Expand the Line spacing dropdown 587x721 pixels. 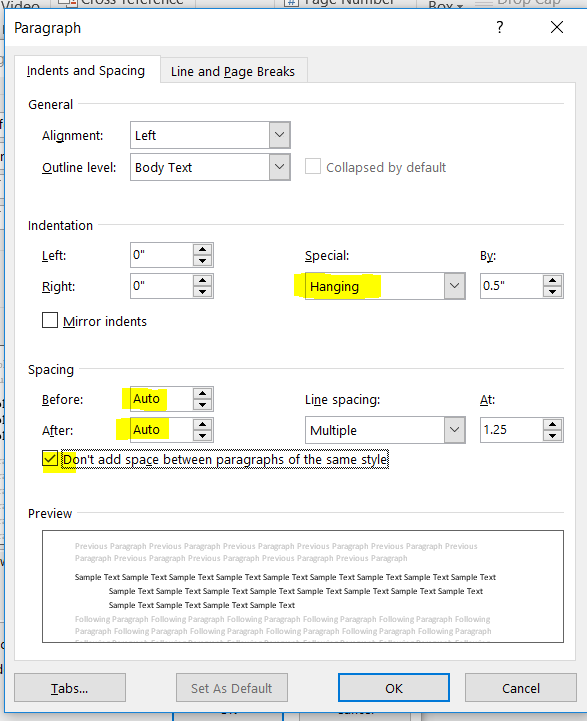(x=454, y=430)
